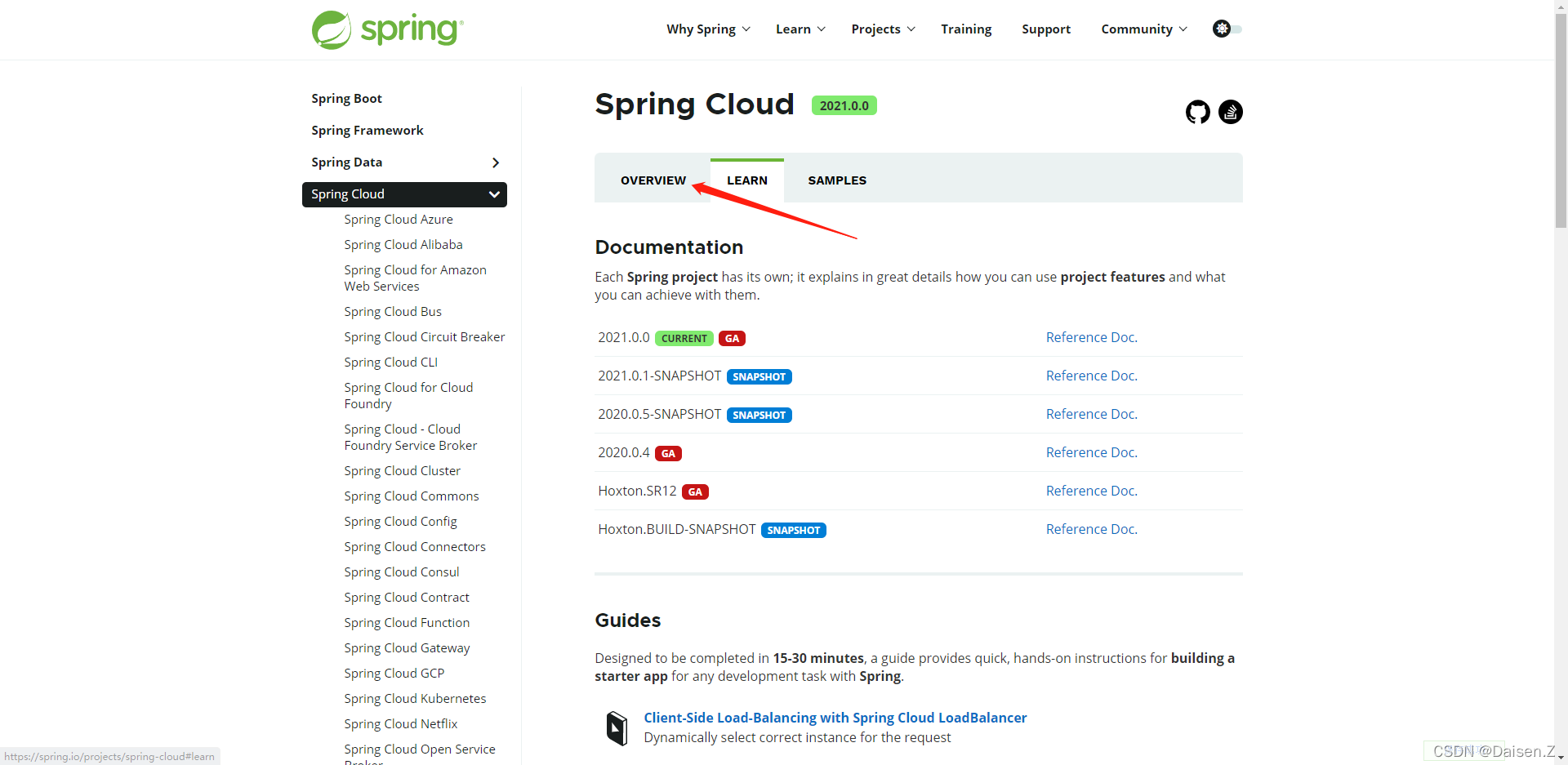Viewport: 1568px width, 765px height.
Task: Toggle the dark mode switch
Action: click(1227, 29)
